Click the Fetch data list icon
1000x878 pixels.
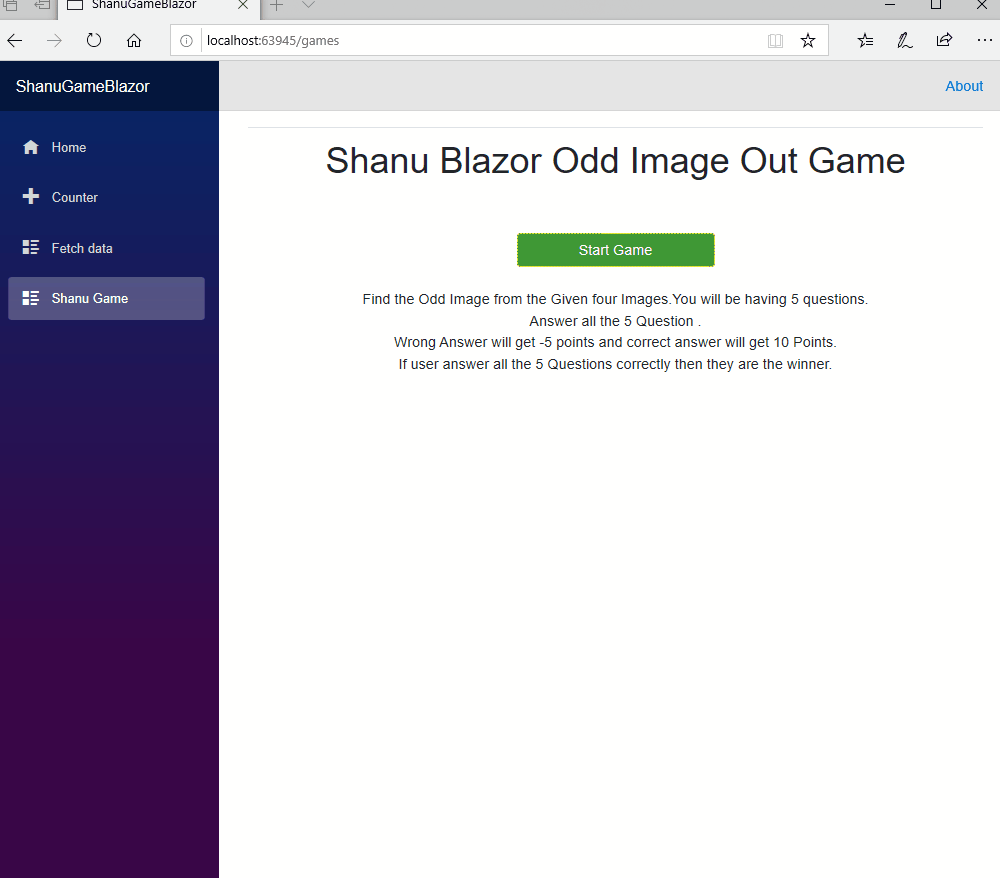31,247
